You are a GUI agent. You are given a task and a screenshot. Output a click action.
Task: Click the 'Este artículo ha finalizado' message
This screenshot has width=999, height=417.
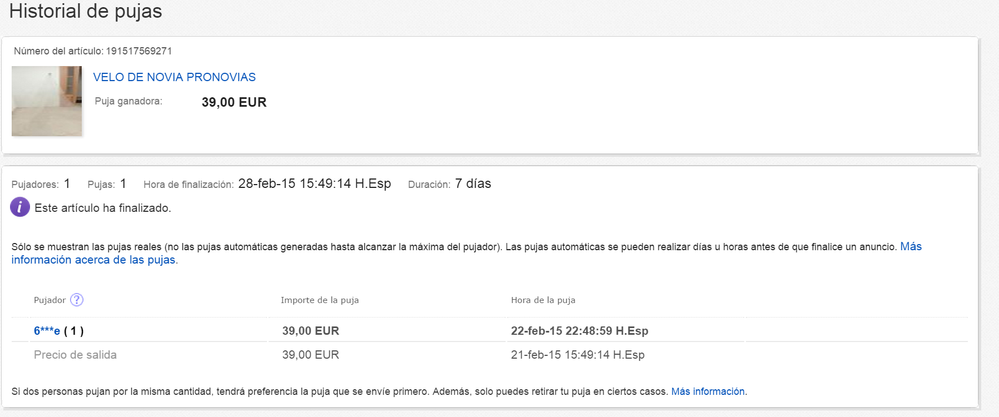103,208
